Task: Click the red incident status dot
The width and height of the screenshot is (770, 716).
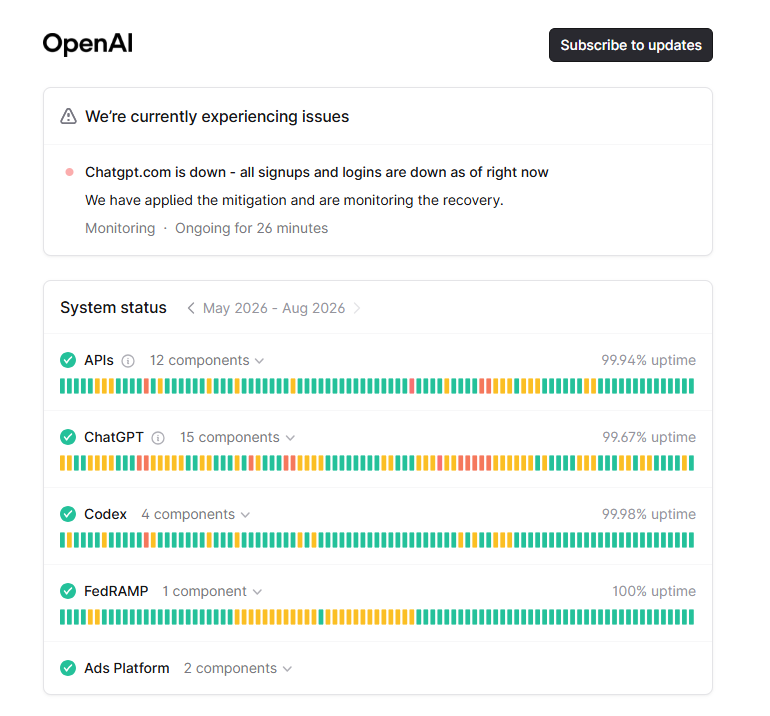Action: coord(70,172)
